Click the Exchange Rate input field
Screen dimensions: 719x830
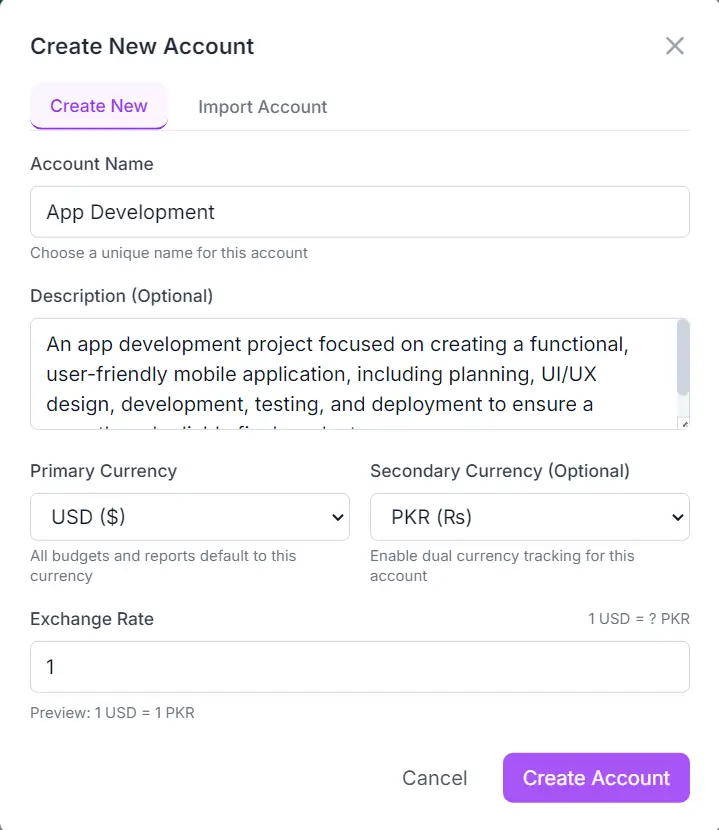[x=359, y=667]
